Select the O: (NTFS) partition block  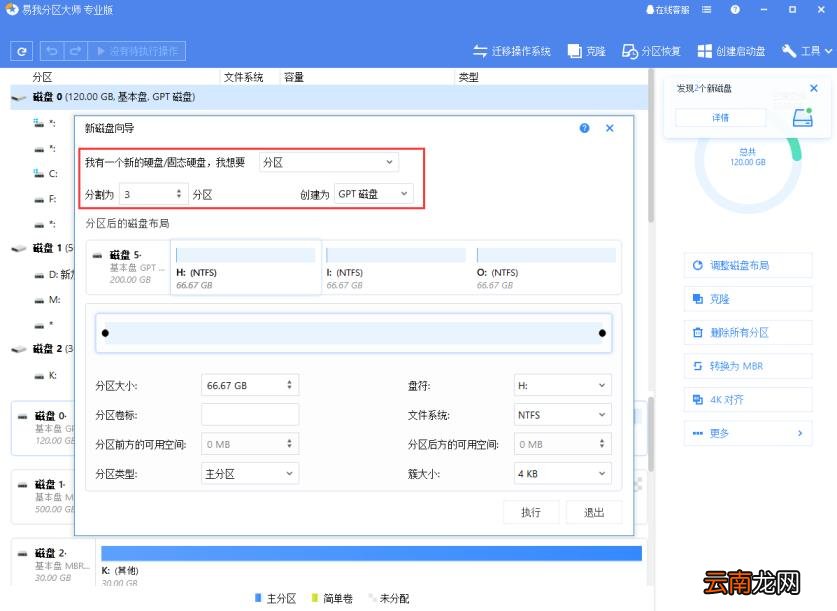[x=547, y=267]
